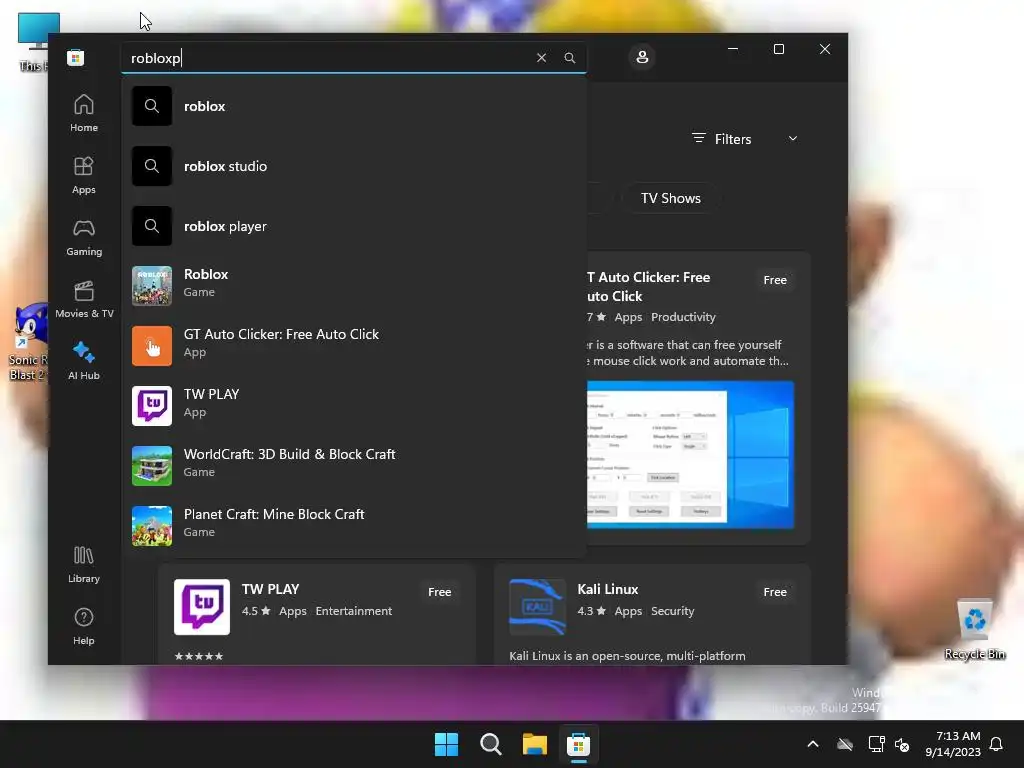Viewport: 1024px width, 768px height.
Task: Click the orange GT Auto Clicker icon
Action: pyautogui.click(x=152, y=345)
